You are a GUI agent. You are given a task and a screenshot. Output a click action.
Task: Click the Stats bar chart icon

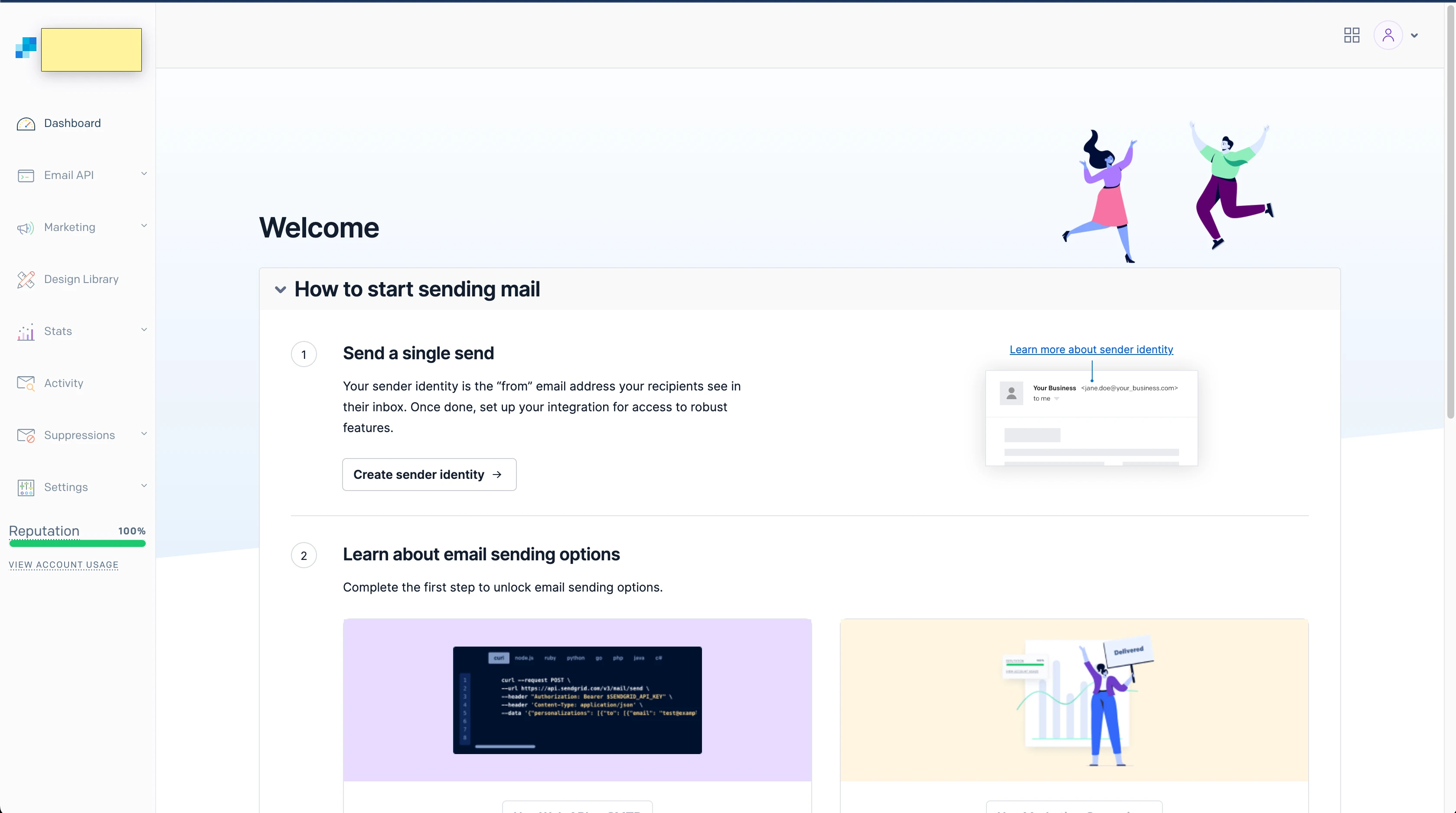[x=26, y=332]
